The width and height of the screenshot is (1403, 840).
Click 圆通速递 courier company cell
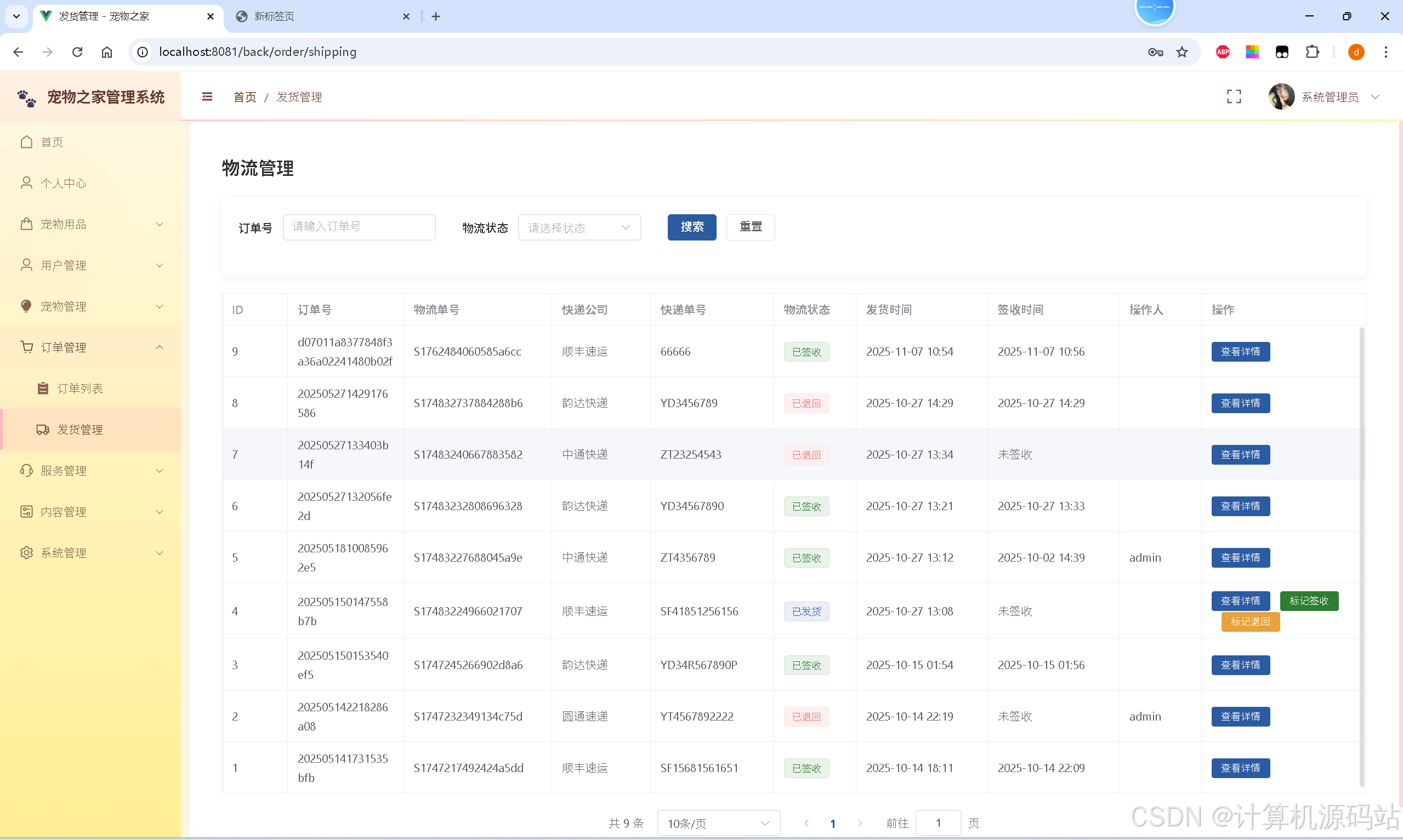pos(584,717)
